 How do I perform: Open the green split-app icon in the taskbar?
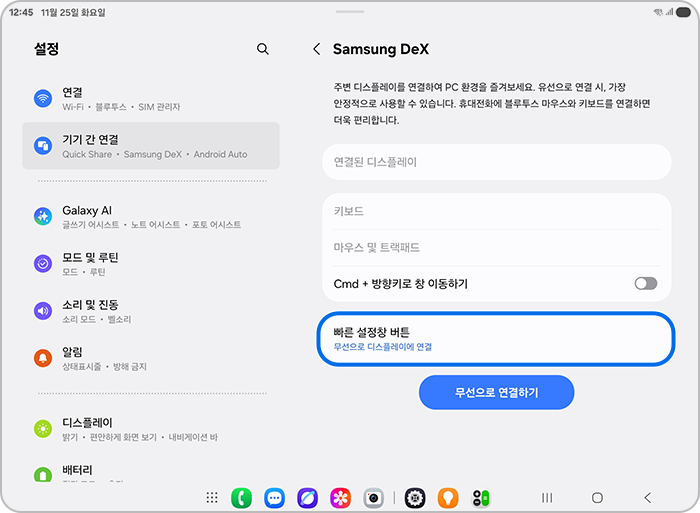[481, 498]
